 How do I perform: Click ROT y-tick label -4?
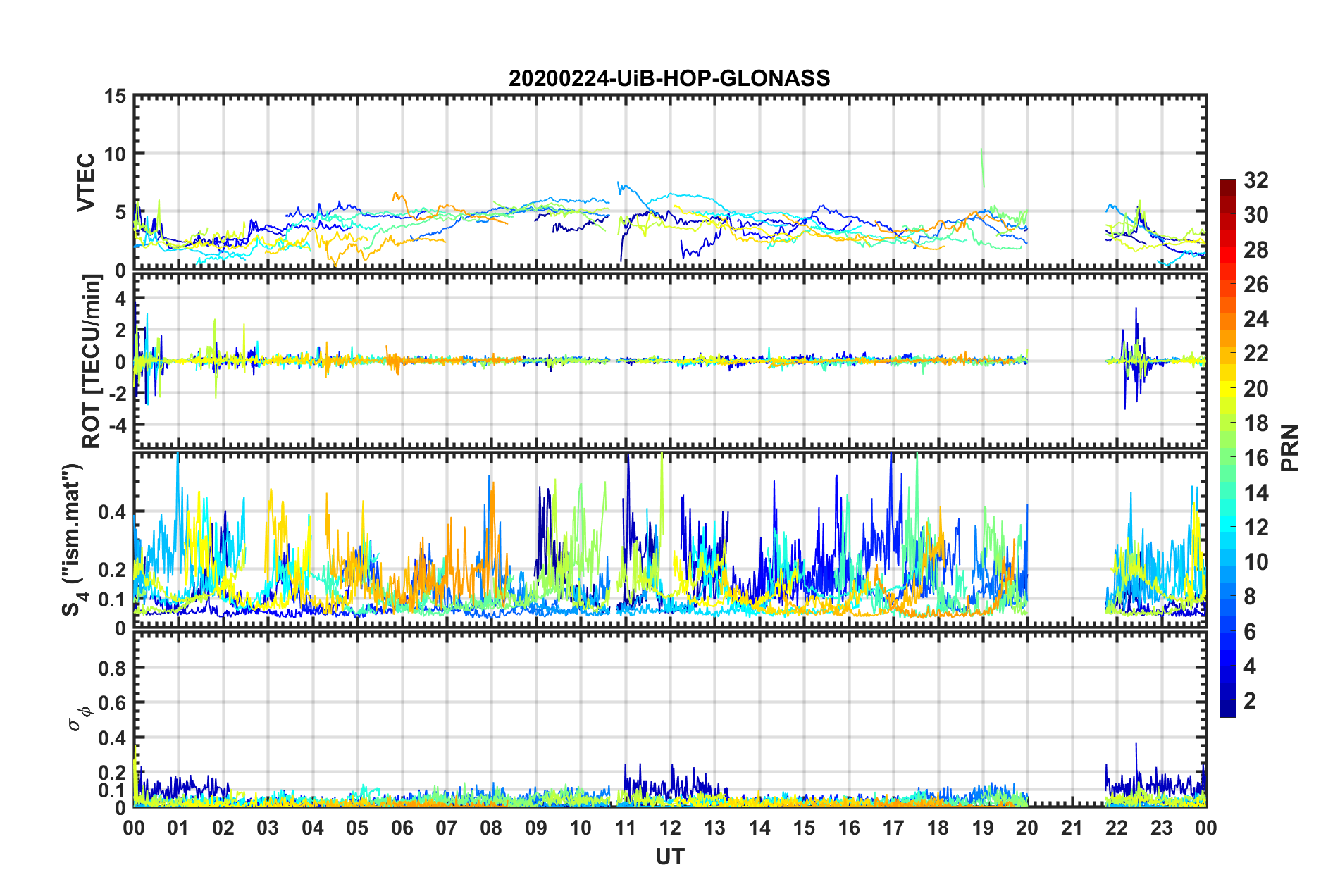pos(118,425)
